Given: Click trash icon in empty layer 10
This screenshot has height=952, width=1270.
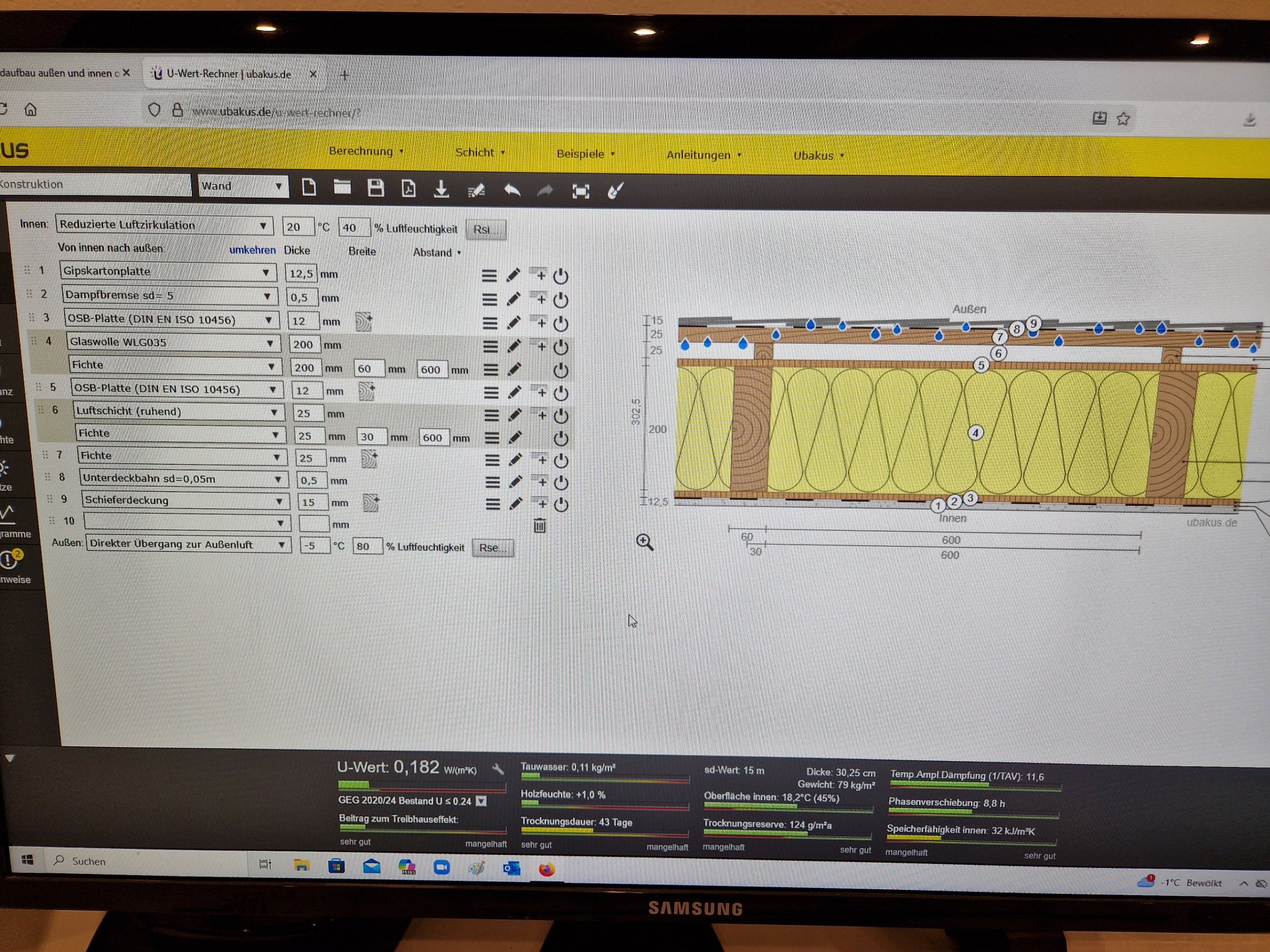Looking at the screenshot, I should click(540, 526).
